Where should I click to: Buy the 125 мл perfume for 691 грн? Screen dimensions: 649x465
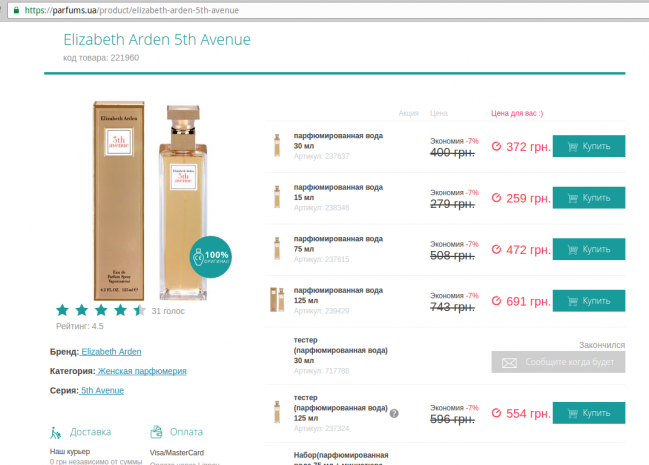point(588,300)
